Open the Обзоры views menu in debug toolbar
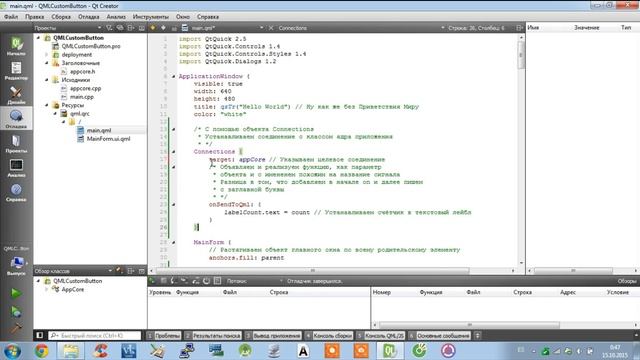The image size is (640, 360). 626,281
